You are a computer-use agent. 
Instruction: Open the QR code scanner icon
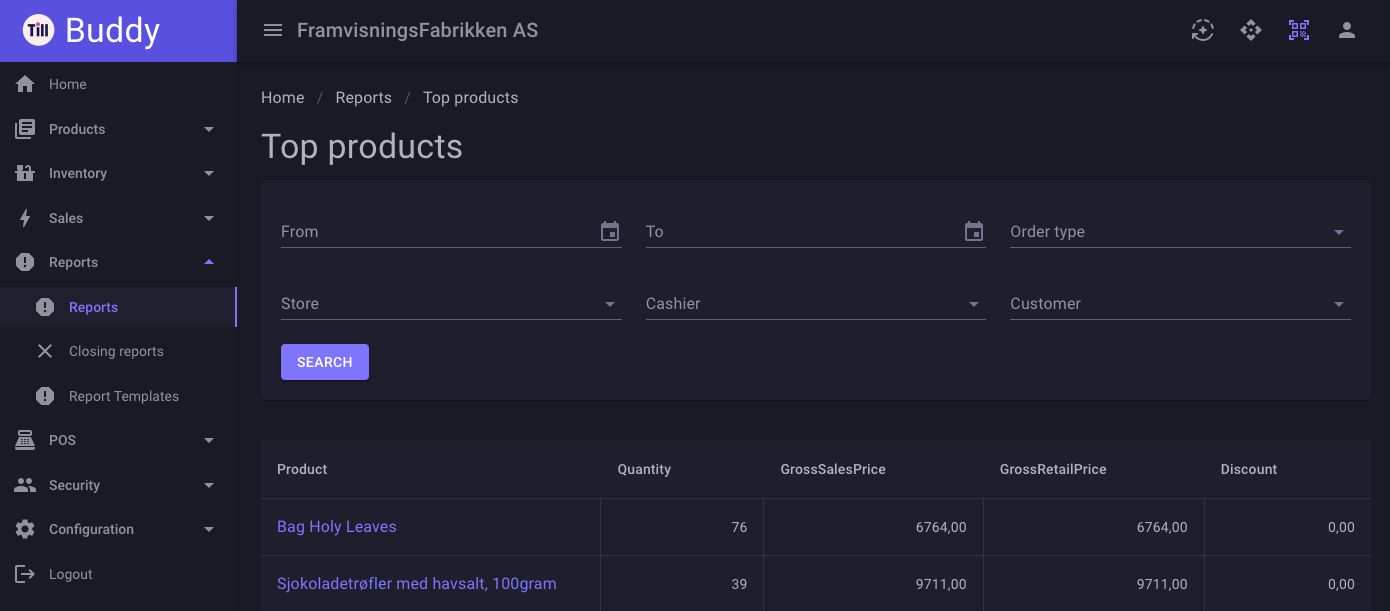[x=1299, y=30]
